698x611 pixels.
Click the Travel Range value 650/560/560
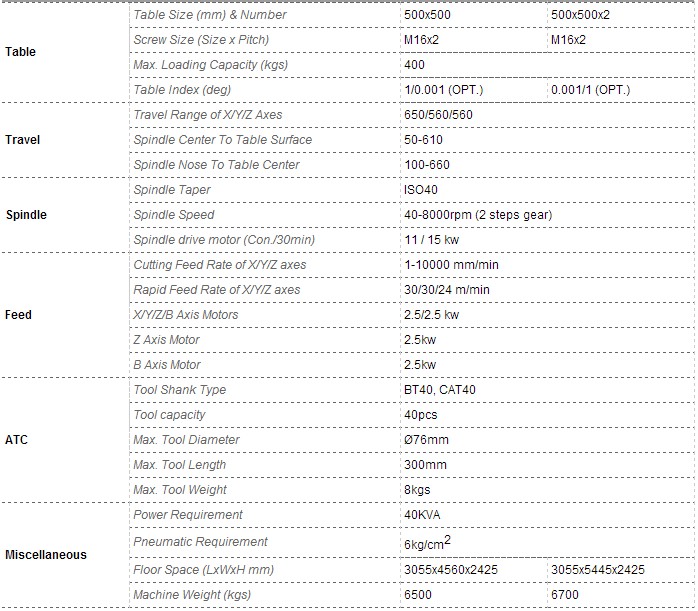click(438, 115)
